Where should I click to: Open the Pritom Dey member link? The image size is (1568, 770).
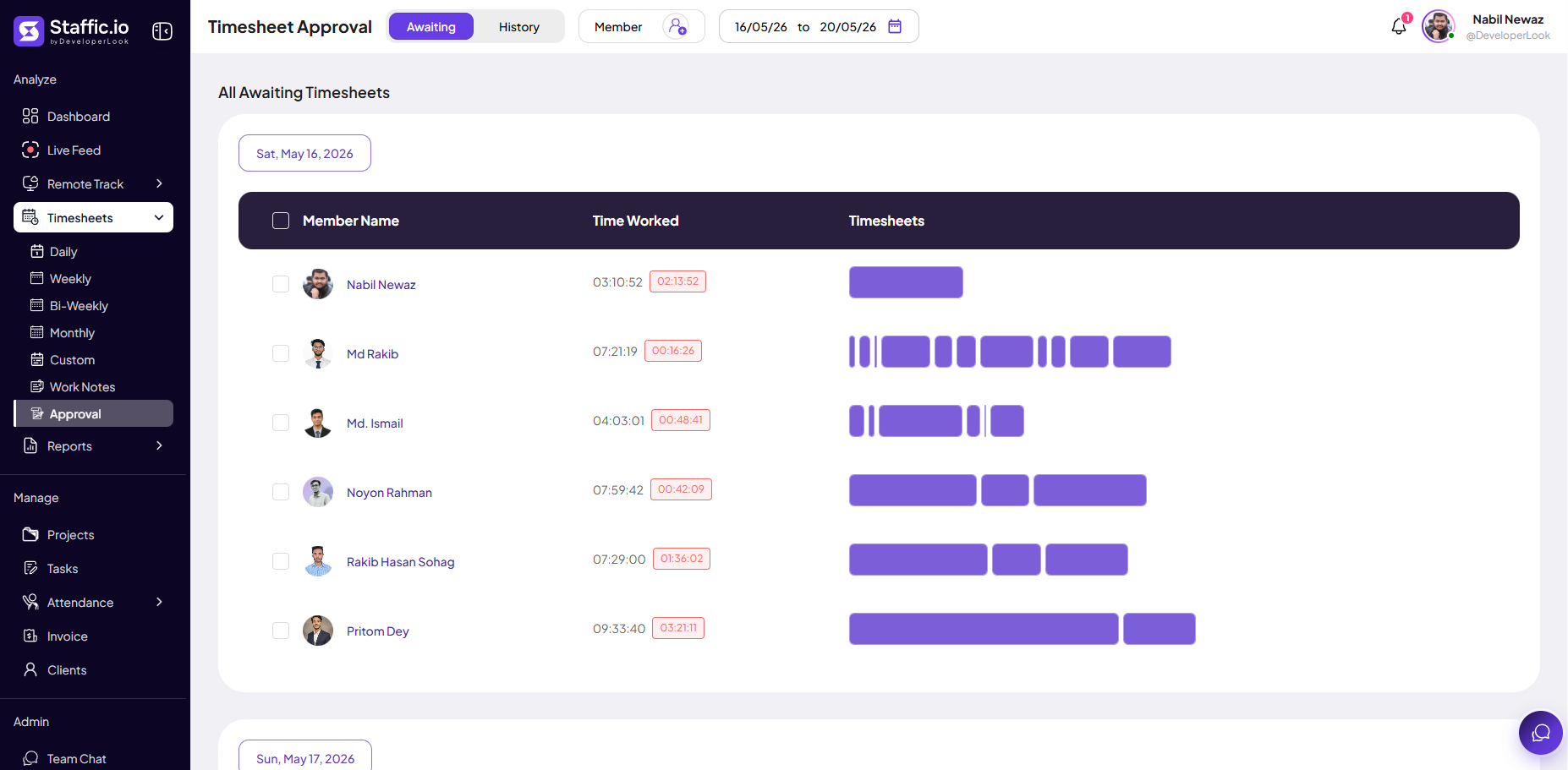(378, 631)
